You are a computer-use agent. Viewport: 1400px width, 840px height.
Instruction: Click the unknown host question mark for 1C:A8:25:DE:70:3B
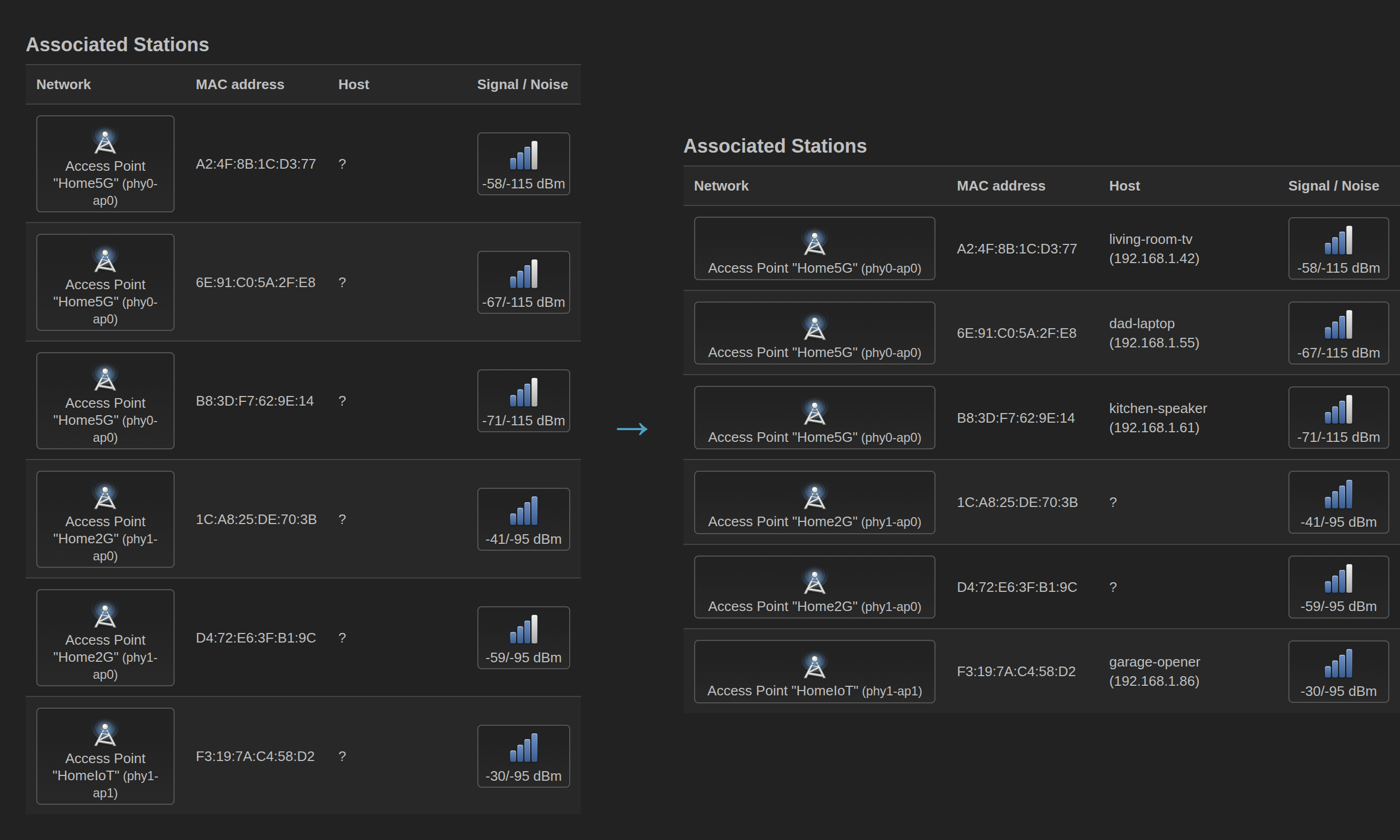[x=1112, y=502]
